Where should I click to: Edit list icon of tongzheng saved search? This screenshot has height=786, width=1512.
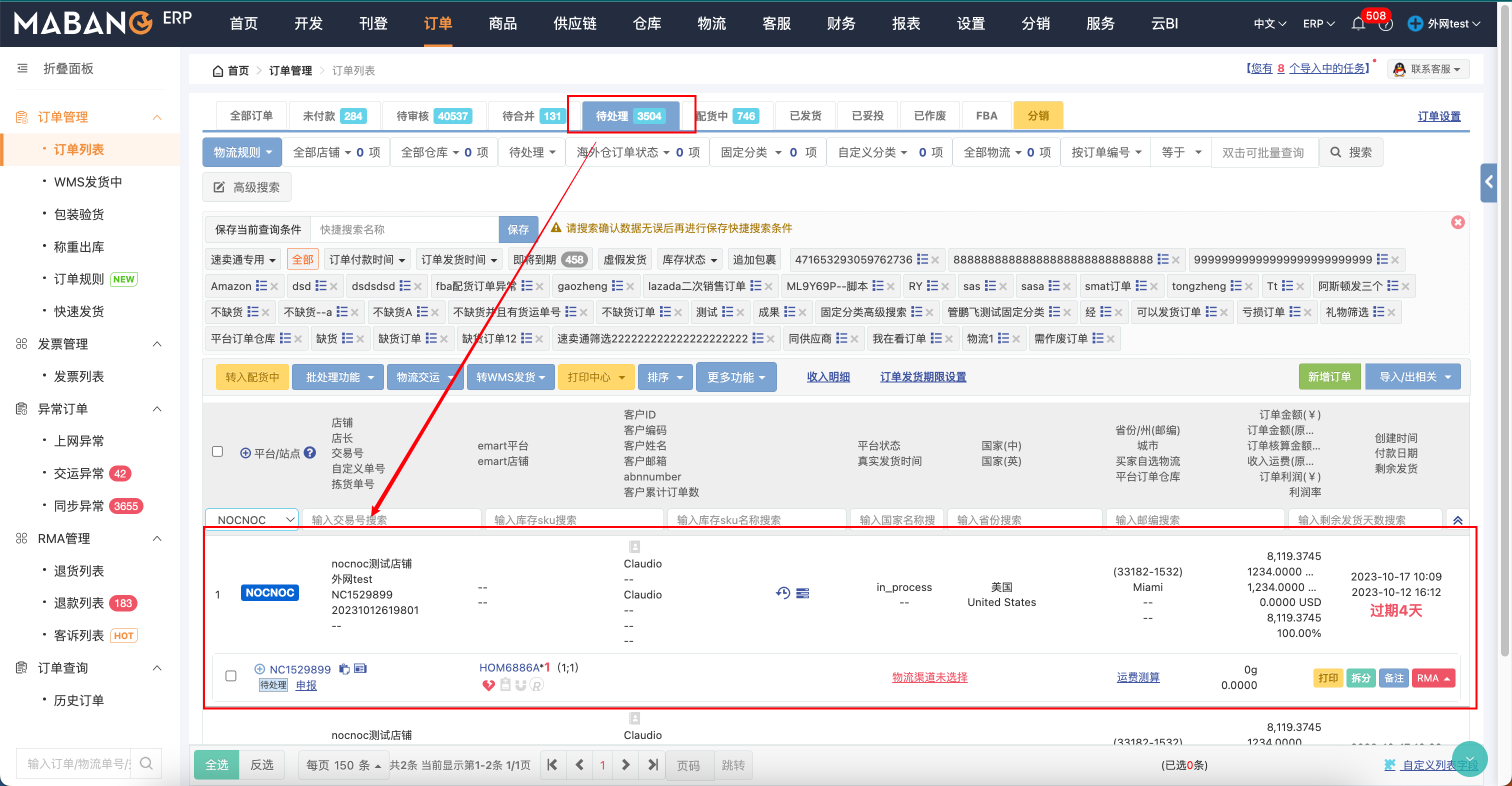click(1236, 286)
